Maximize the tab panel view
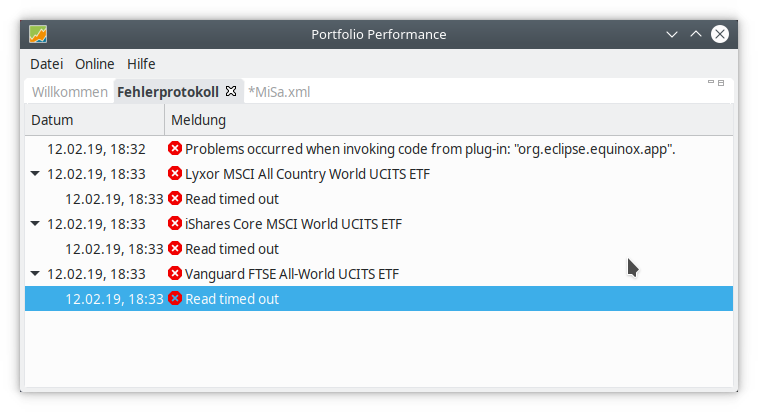Image resolution: width=758 pixels, height=412 pixels. [x=722, y=83]
